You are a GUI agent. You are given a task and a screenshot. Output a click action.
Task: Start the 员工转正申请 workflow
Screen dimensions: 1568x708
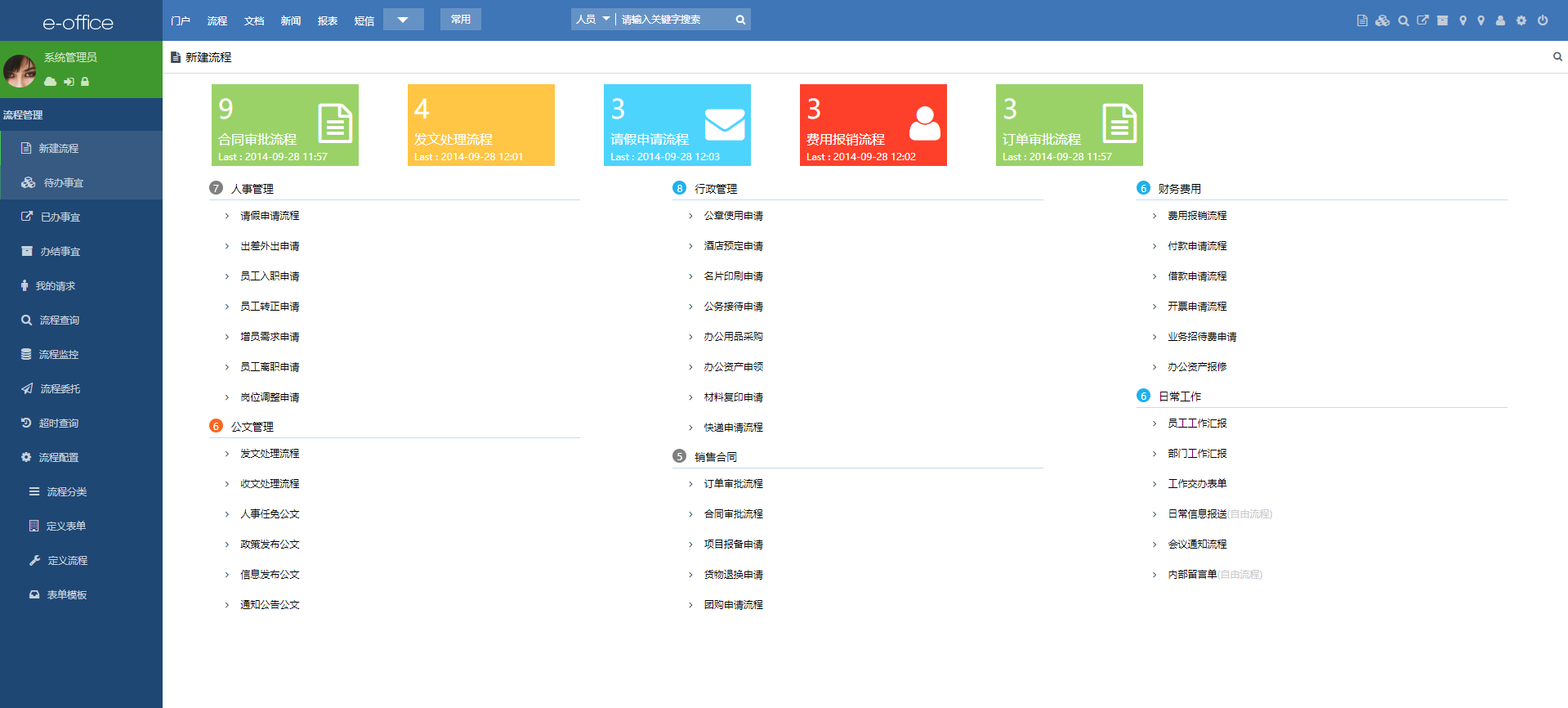[x=270, y=307]
